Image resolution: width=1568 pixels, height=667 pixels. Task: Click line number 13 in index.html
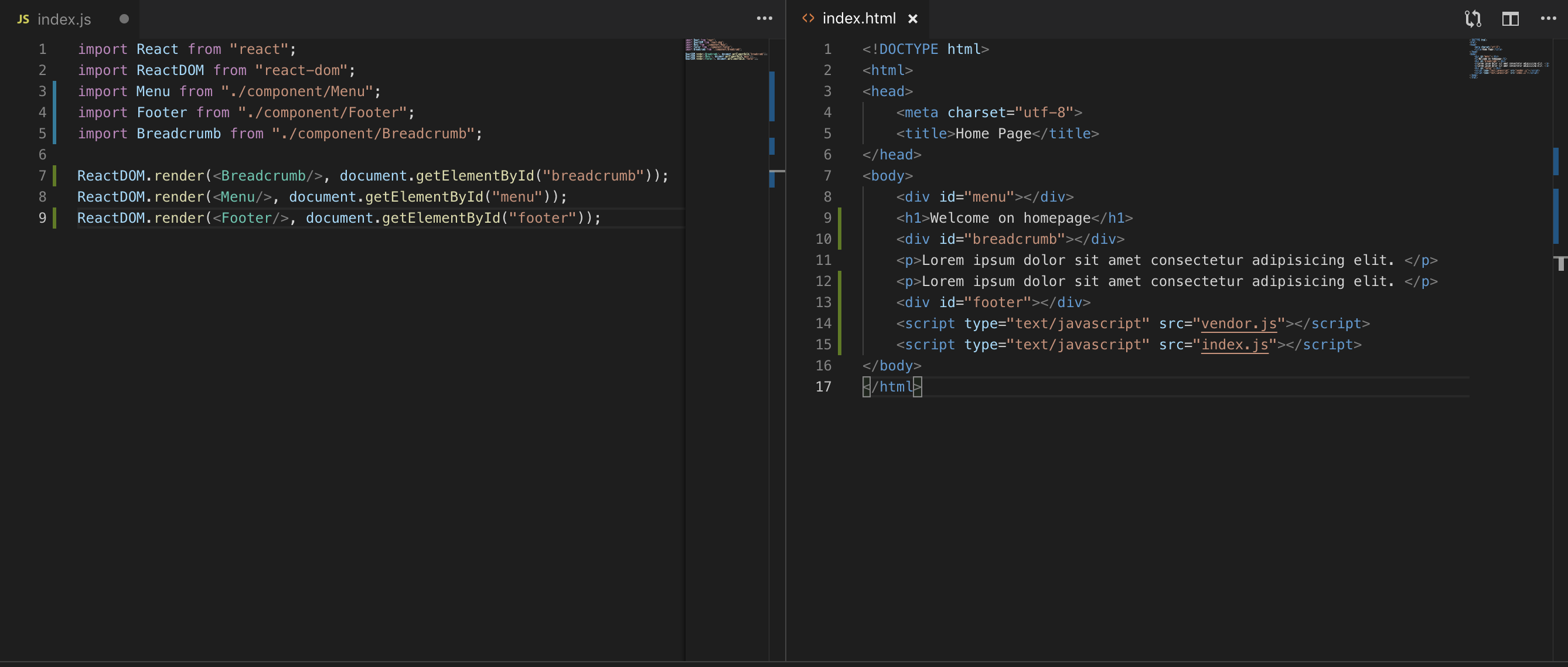tap(823, 303)
